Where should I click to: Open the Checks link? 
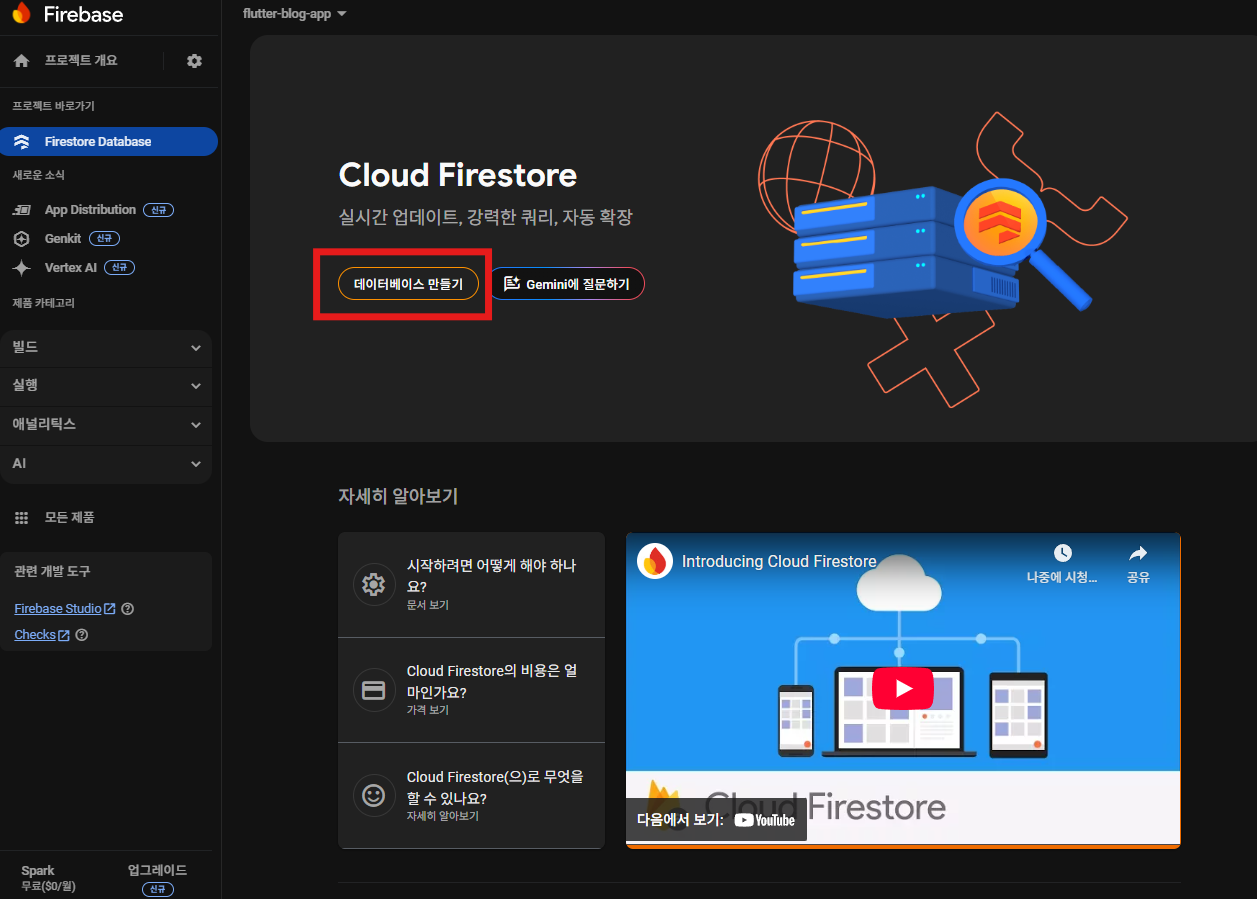pyautogui.click(x=42, y=635)
